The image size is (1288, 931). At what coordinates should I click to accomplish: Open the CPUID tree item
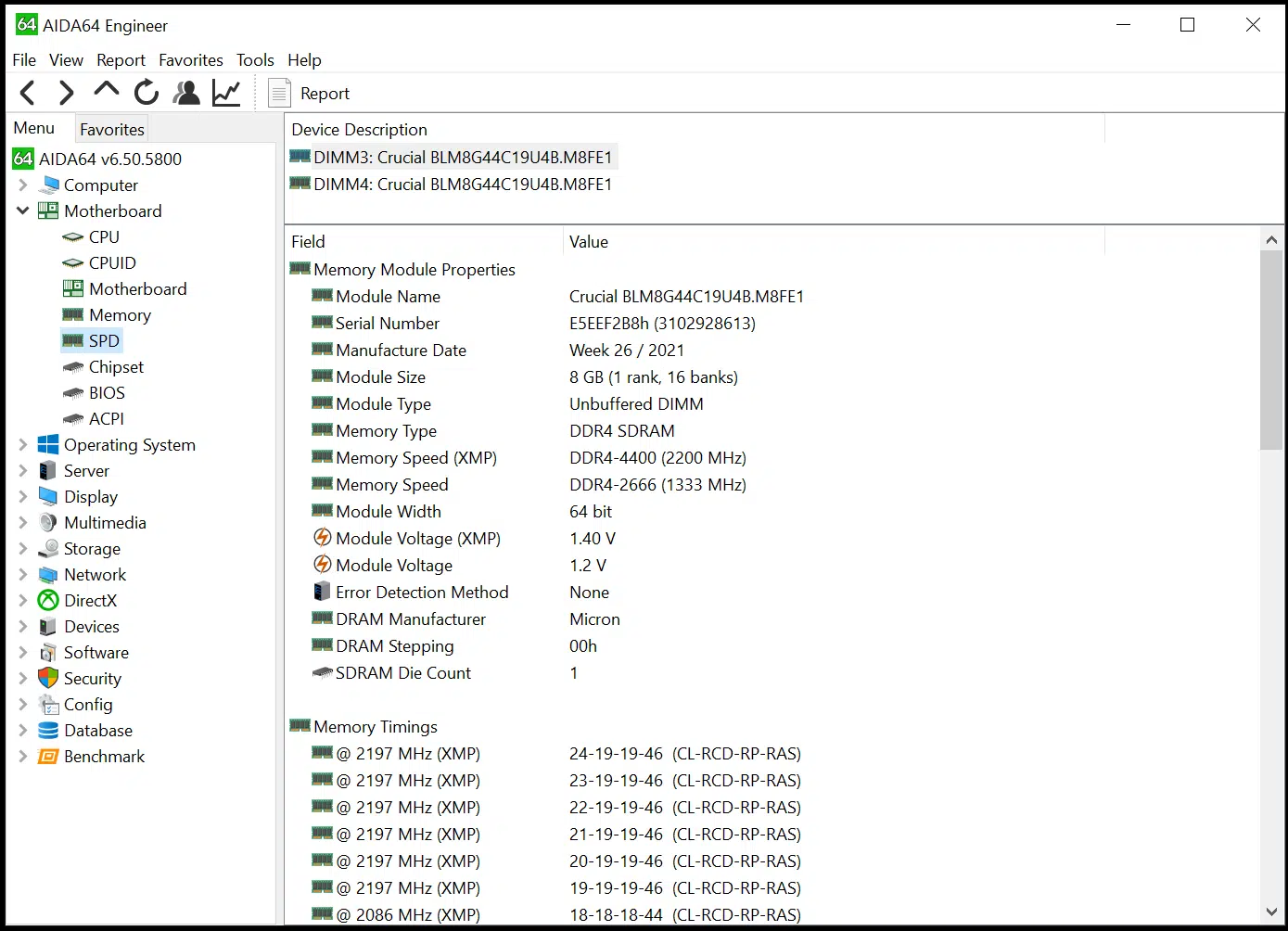click(x=112, y=263)
